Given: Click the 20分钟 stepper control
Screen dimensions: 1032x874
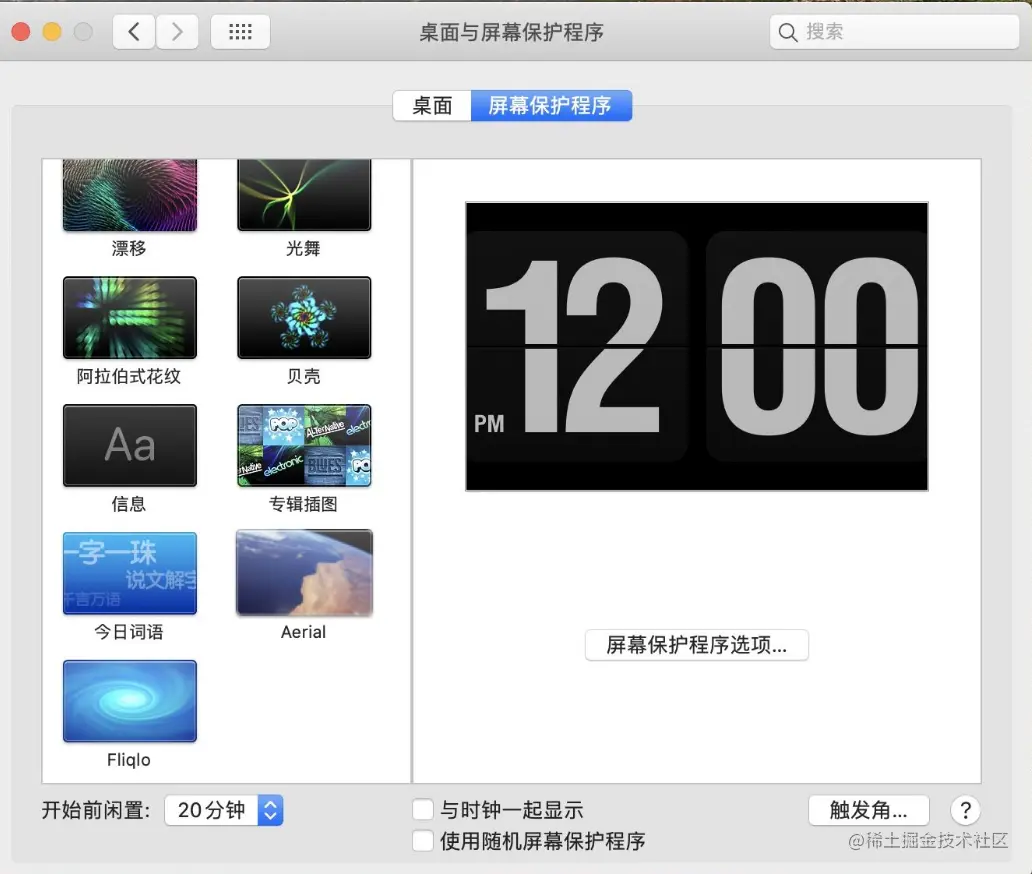Looking at the screenshot, I should (269, 811).
